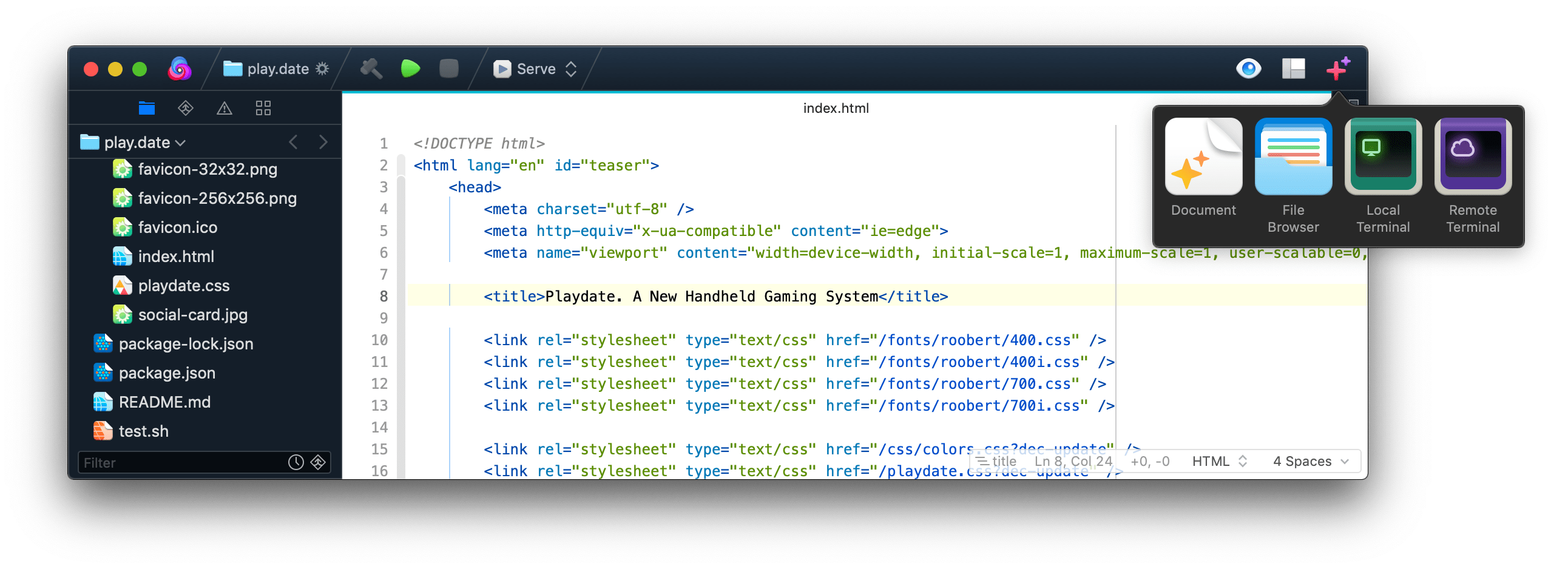Open the 4 Spaces indentation dropdown
The height and width of the screenshot is (569, 1568).
pos(1311,462)
